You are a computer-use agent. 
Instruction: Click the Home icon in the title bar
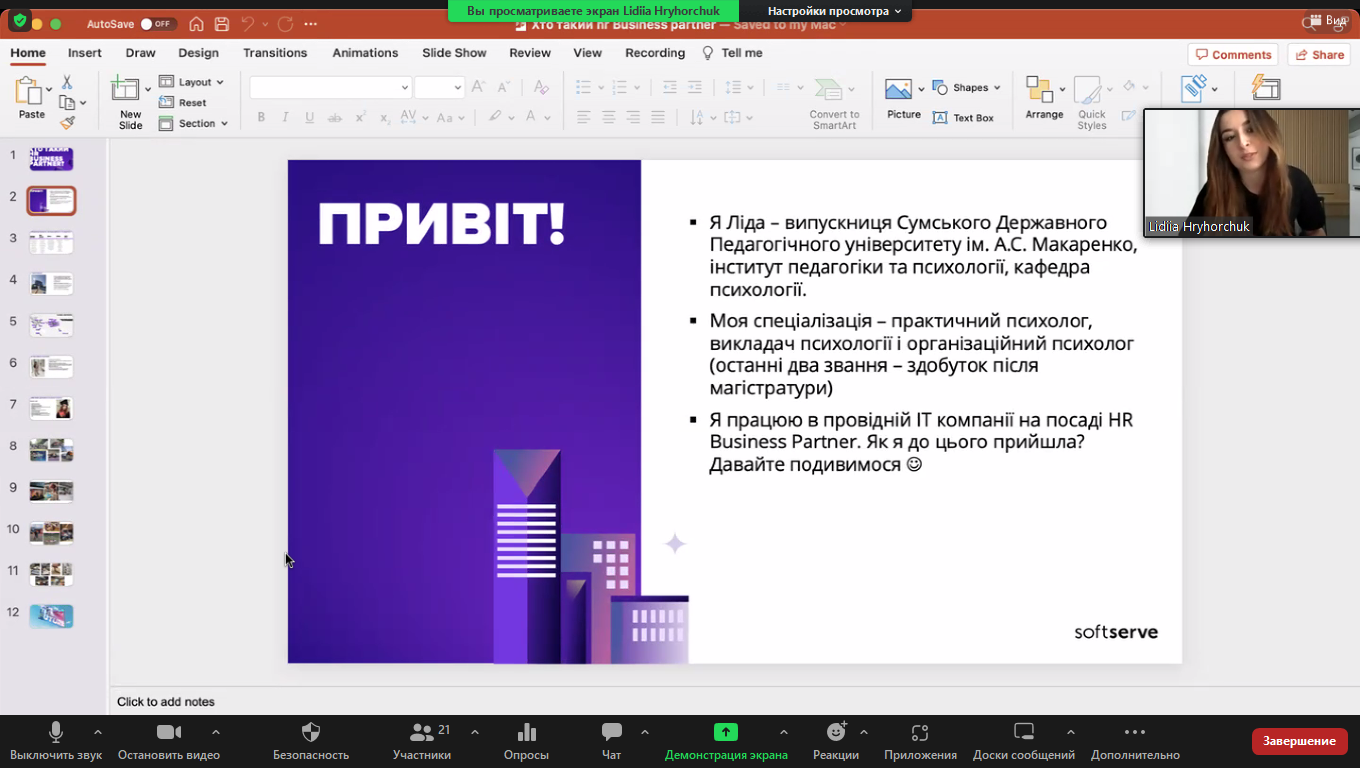click(x=196, y=24)
